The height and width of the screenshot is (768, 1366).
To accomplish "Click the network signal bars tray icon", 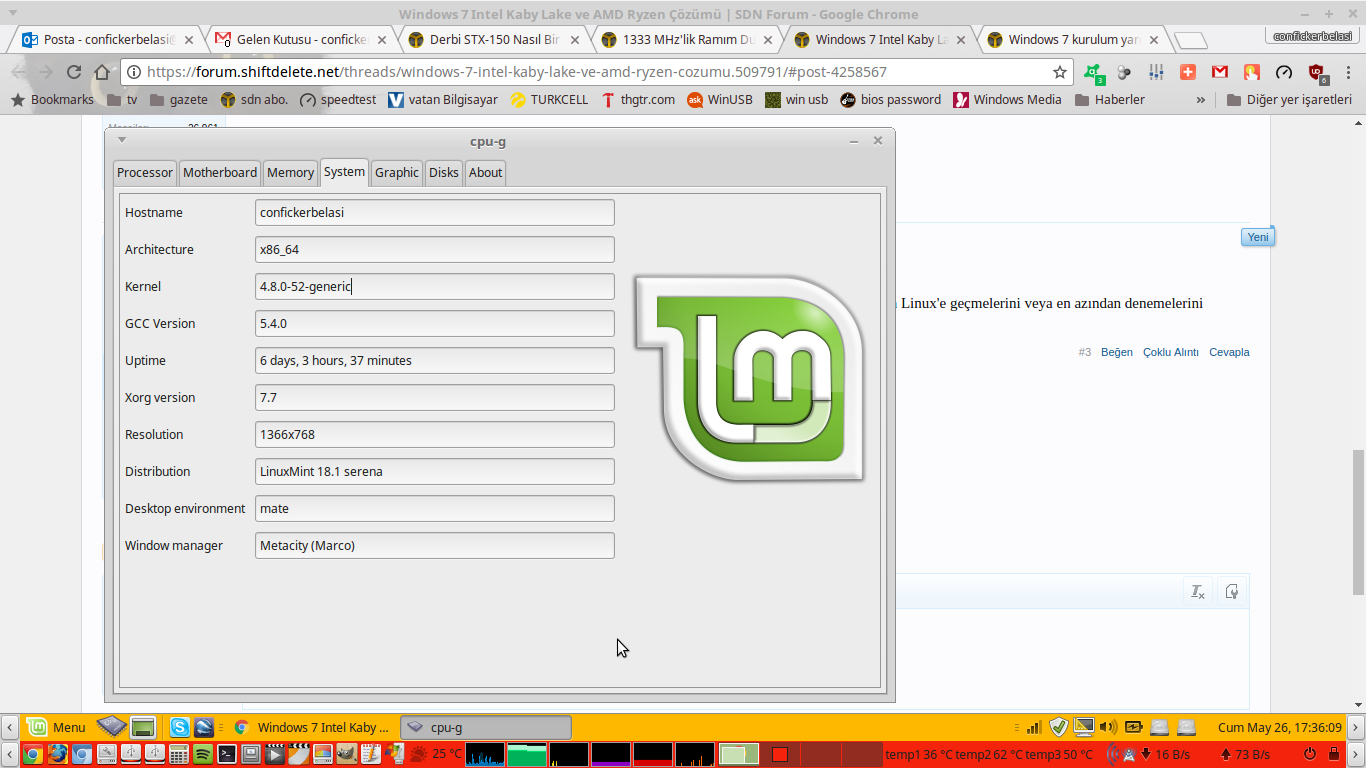I will pos(1034,727).
